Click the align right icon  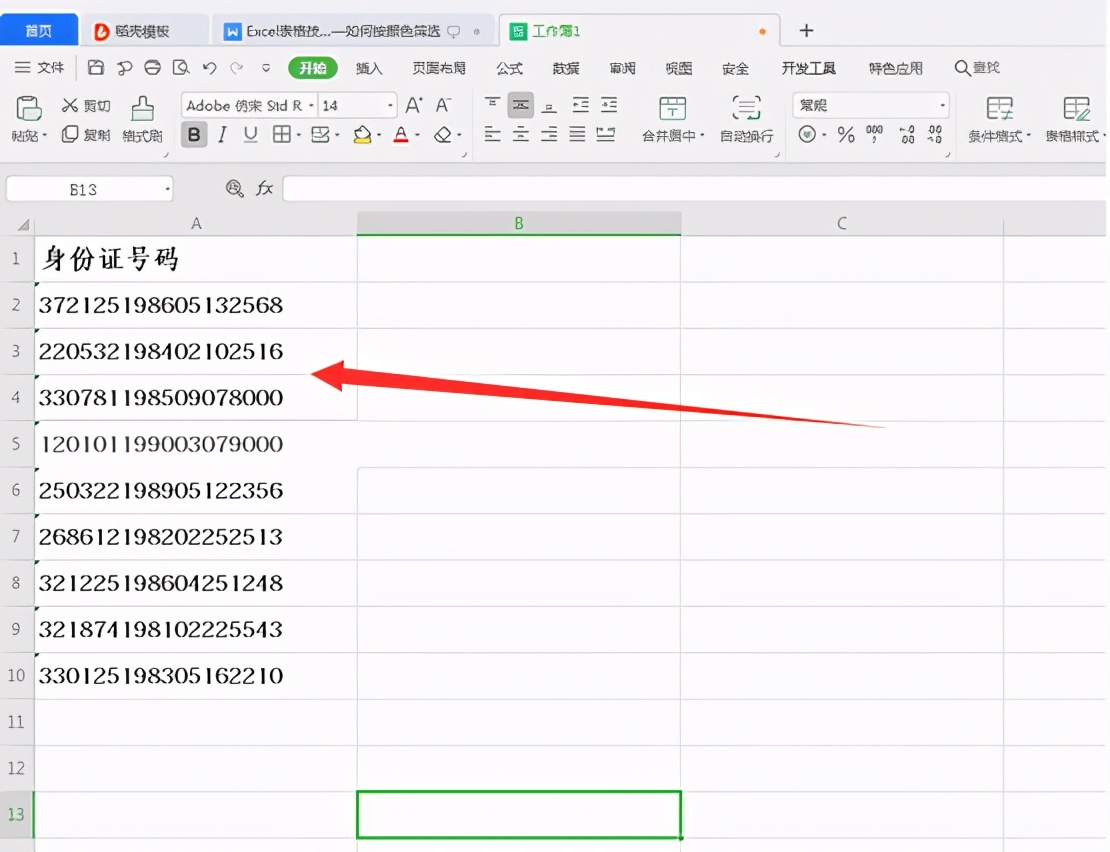point(549,134)
